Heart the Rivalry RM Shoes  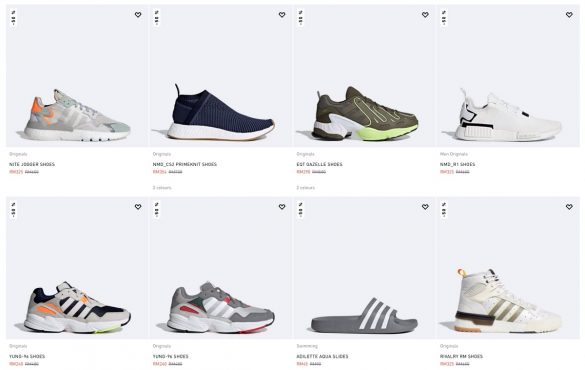point(569,207)
